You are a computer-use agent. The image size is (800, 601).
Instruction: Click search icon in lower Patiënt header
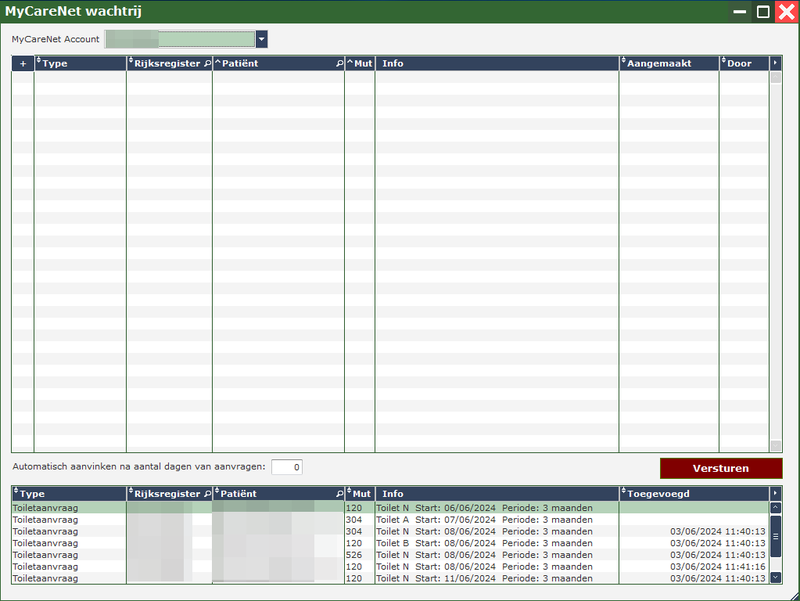point(340,494)
